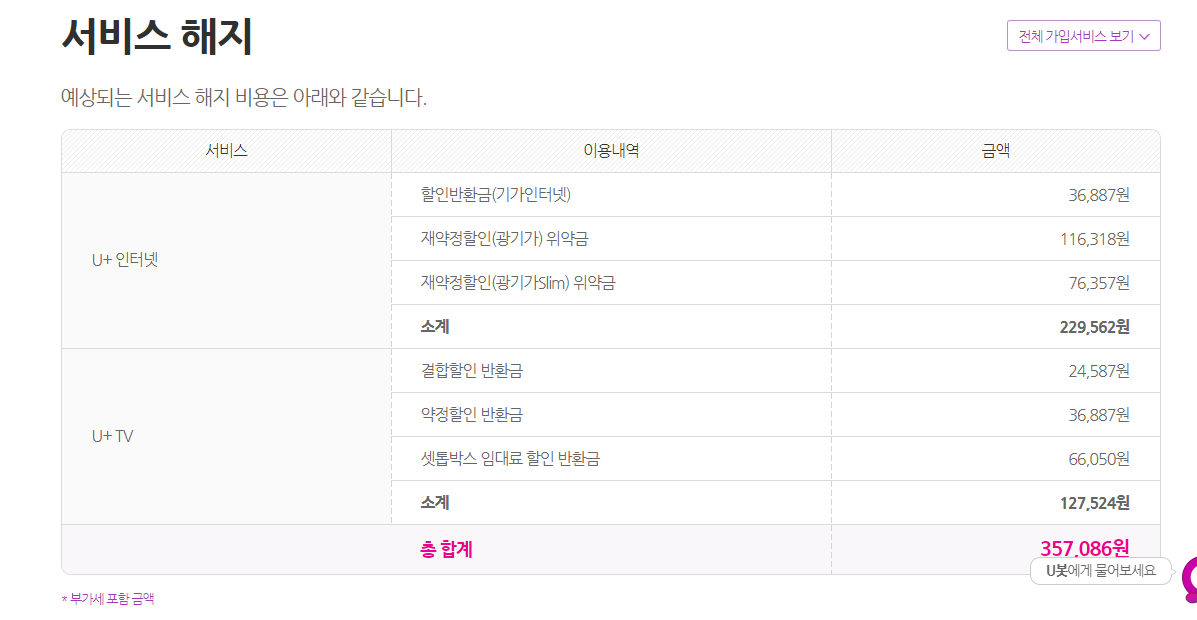Click the 셋톱박스 임대료 할인 반환금 entry
1197x620 pixels.
point(511,459)
